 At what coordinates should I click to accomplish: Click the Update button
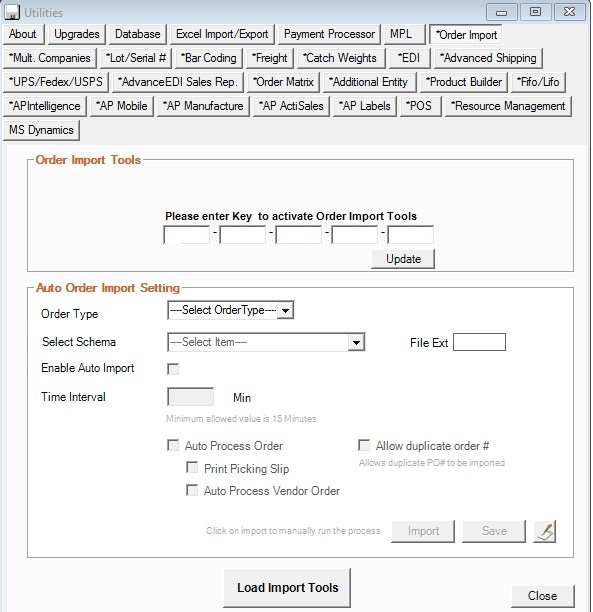pyautogui.click(x=403, y=259)
